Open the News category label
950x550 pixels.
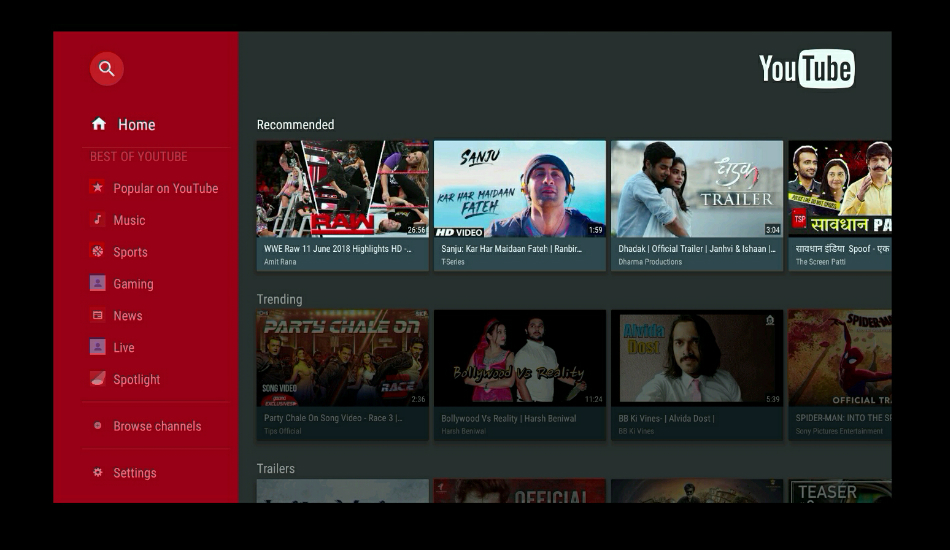[x=128, y=316]
